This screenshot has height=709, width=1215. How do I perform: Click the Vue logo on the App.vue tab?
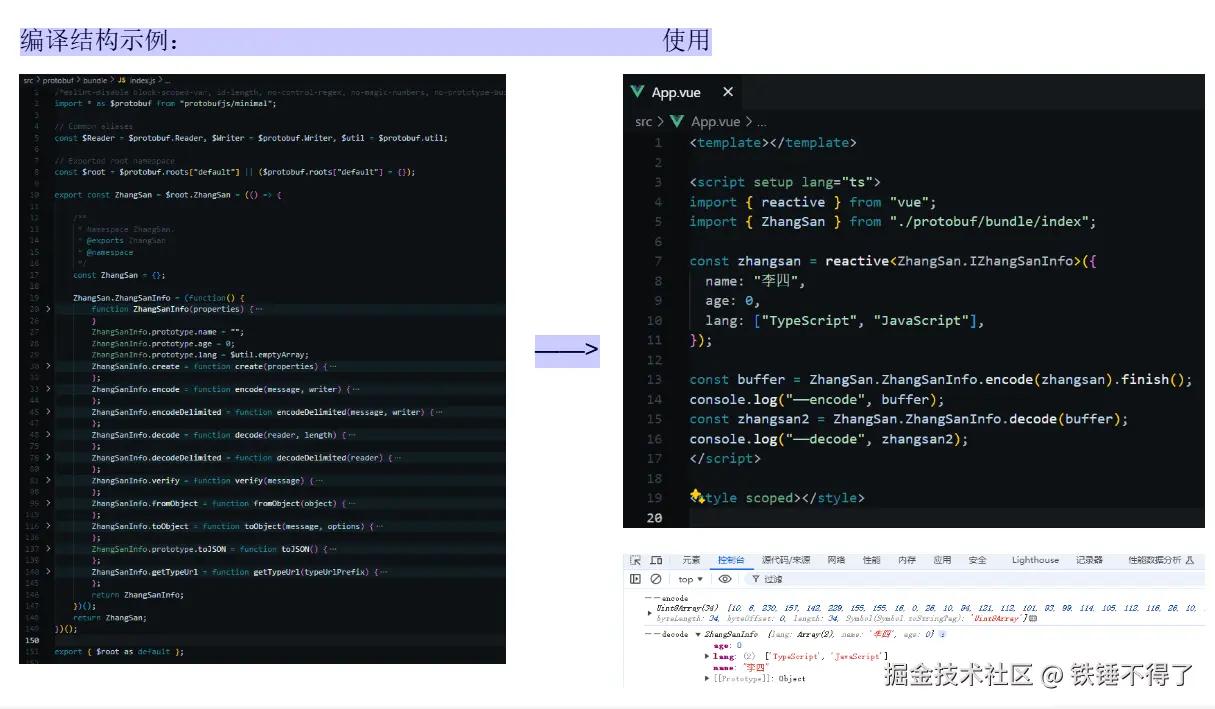(639, 92)
